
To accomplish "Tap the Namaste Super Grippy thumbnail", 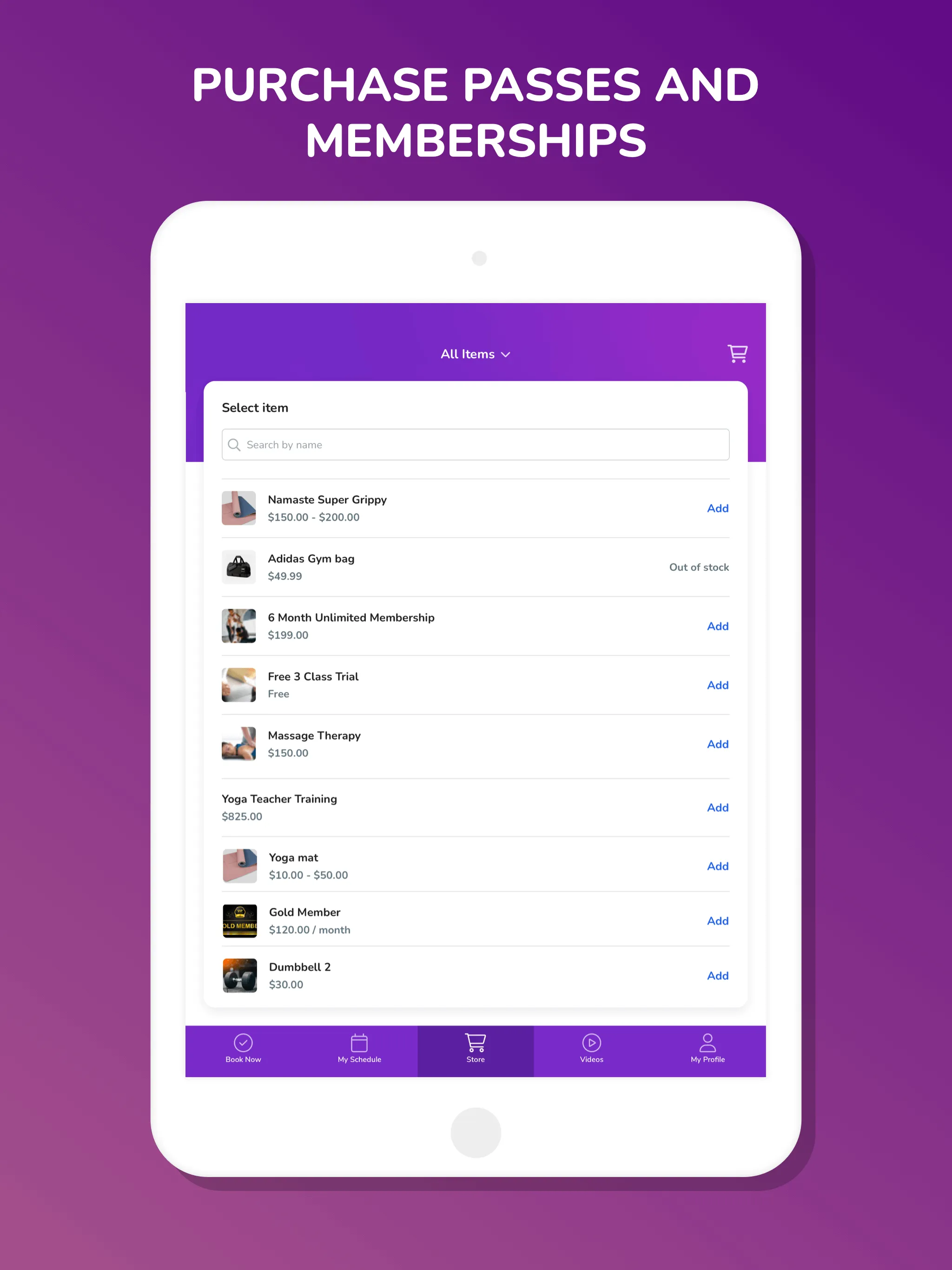I will coord(240,509).
